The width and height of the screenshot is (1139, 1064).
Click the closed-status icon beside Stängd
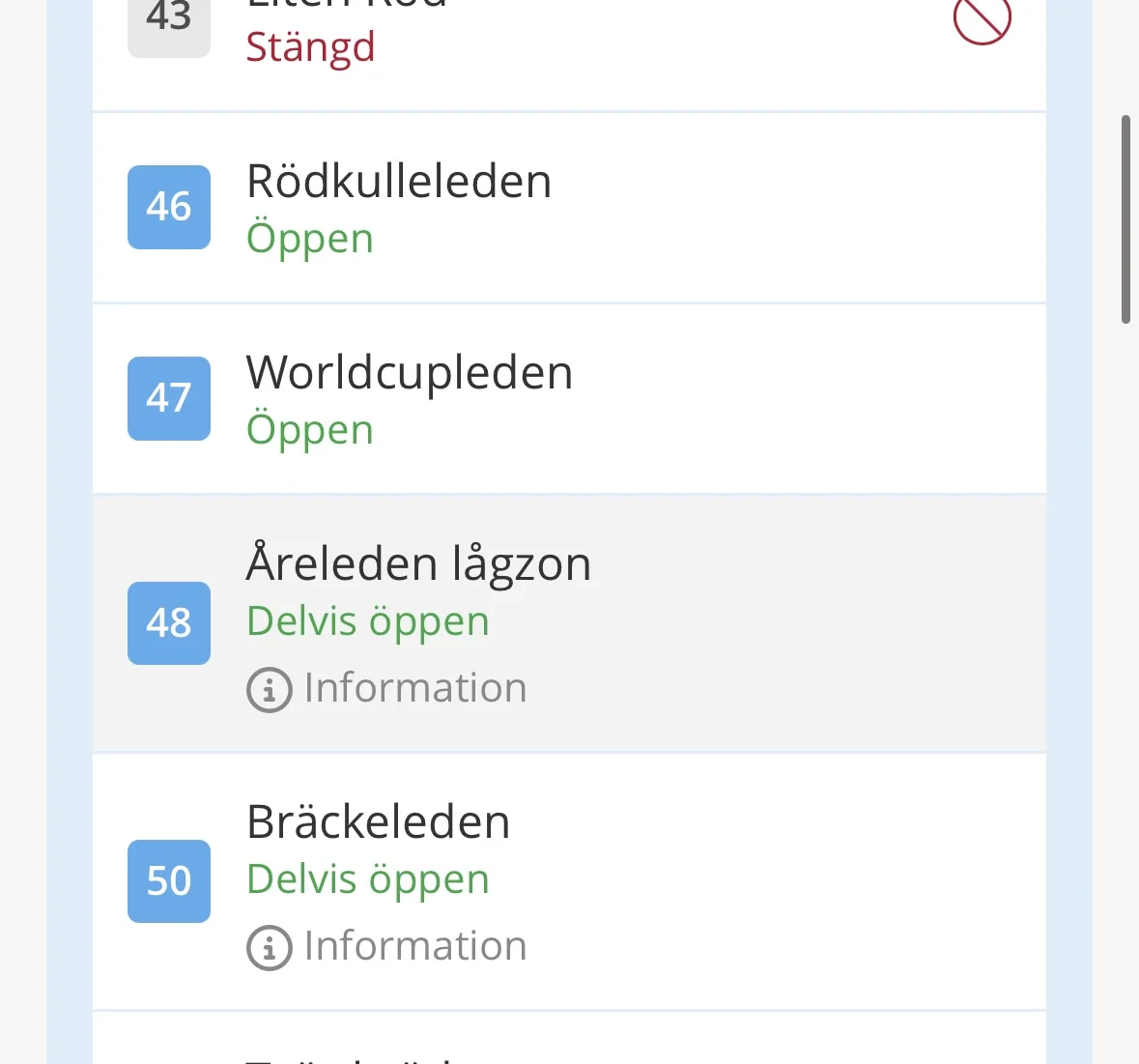[x=982, y=19]
